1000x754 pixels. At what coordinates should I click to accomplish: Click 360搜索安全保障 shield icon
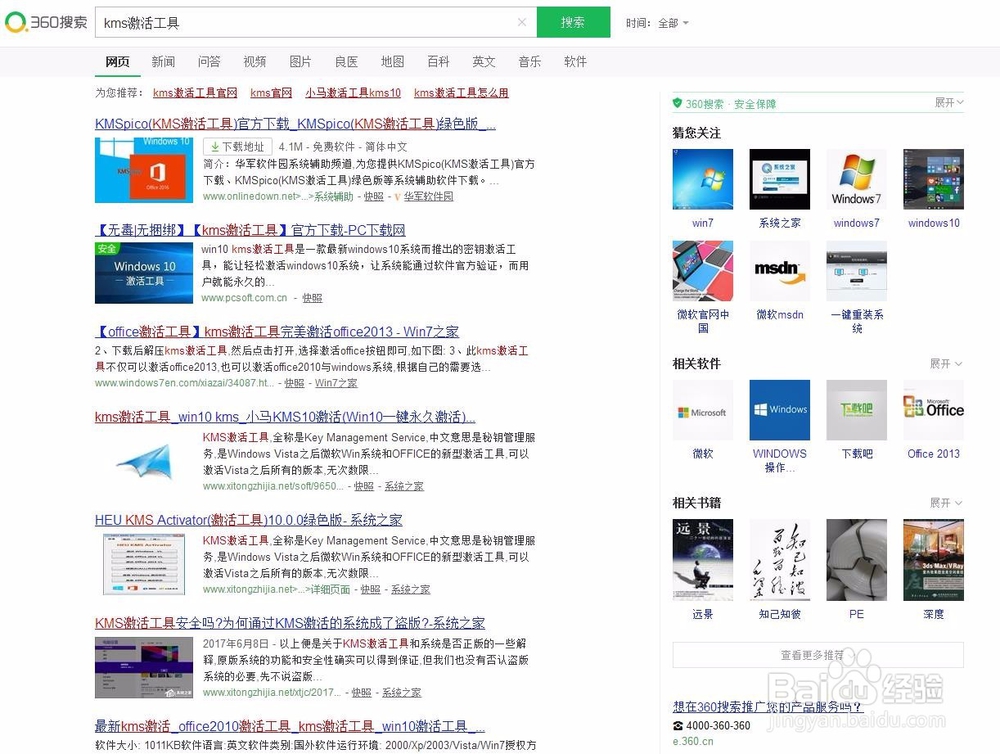(x=677, y=103)
